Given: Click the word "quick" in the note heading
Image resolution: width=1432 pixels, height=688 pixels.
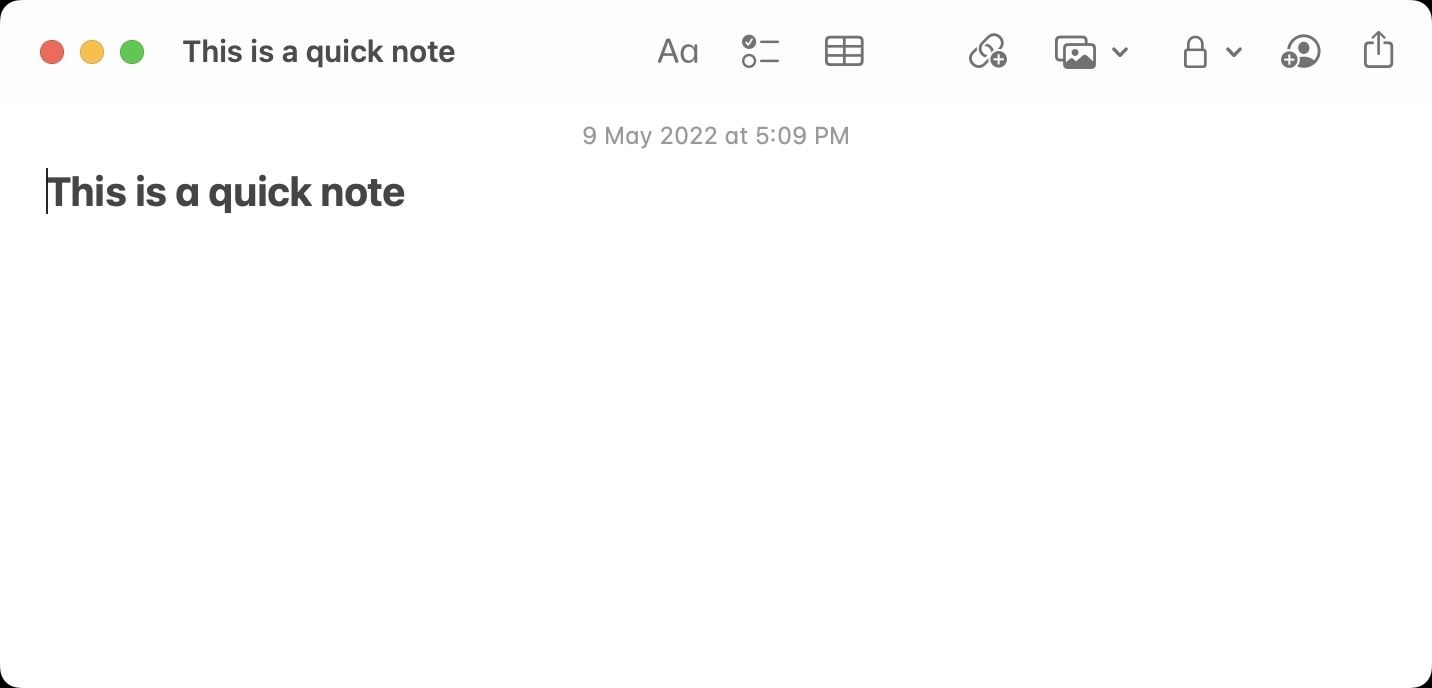Looking at the screenshot, I should 252,193.
